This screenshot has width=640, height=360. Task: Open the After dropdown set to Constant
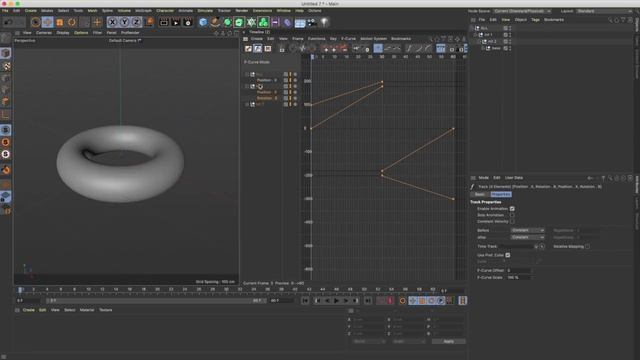click(x=528, y=237)
